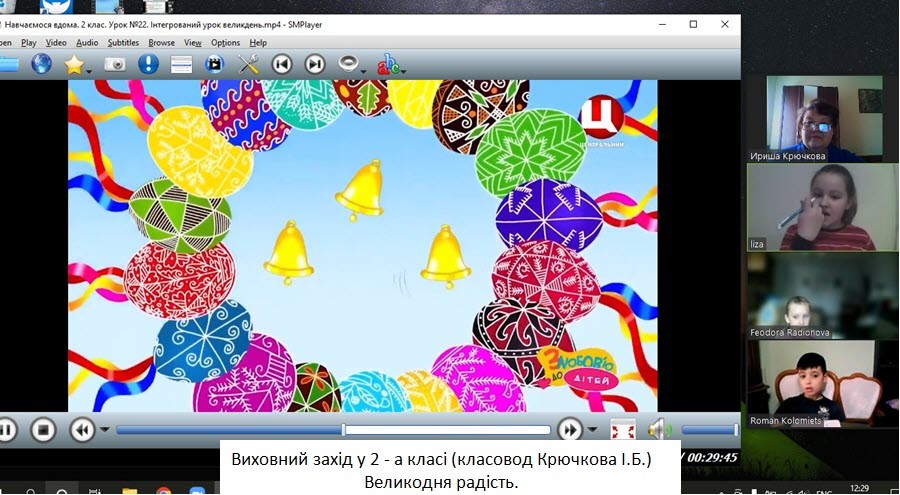Open the playlist icon in the toolbar
The image size is (900, 495).
coord(181,65)
